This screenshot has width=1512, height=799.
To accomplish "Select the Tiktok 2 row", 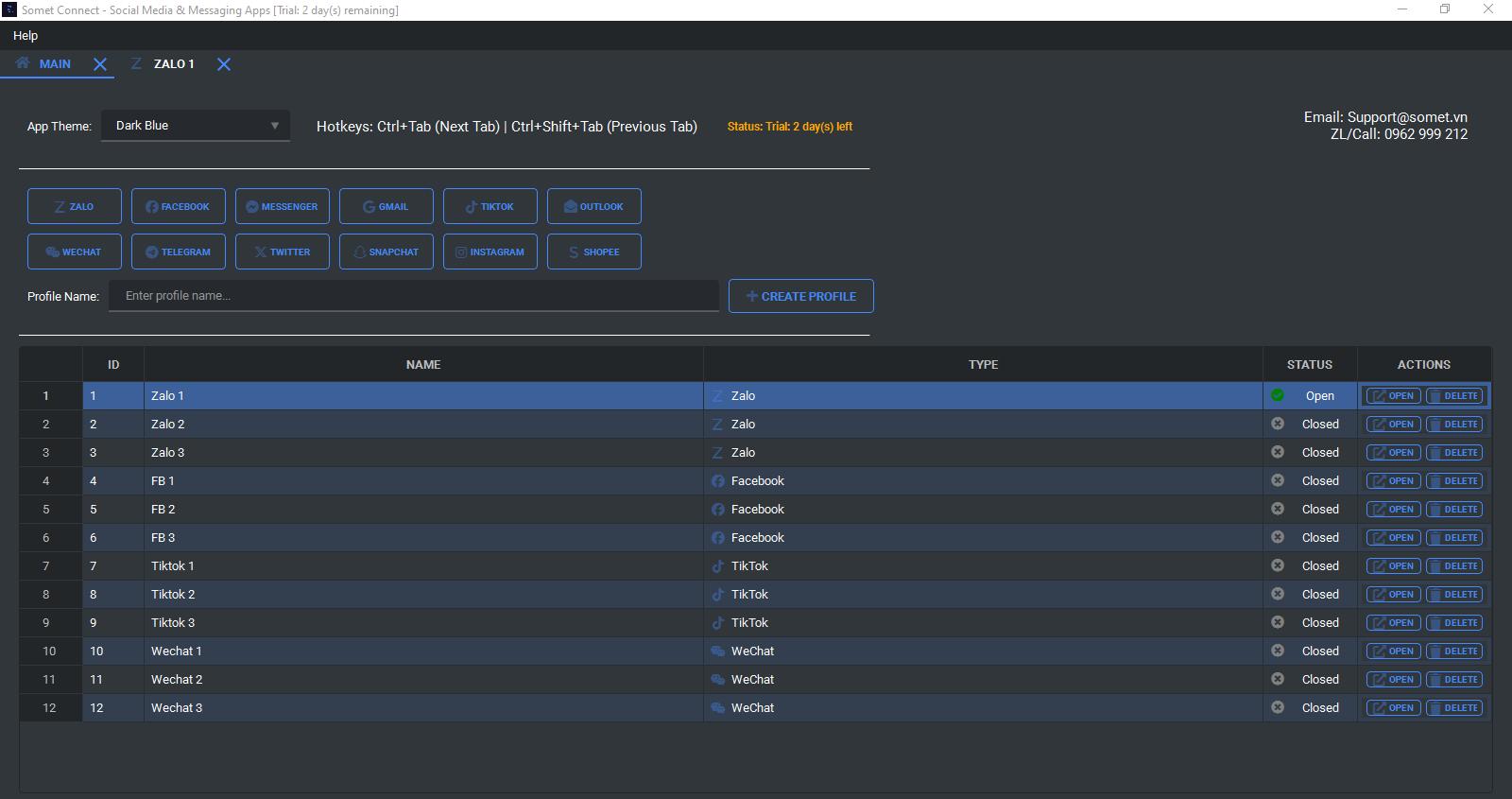I will (422, 595).
